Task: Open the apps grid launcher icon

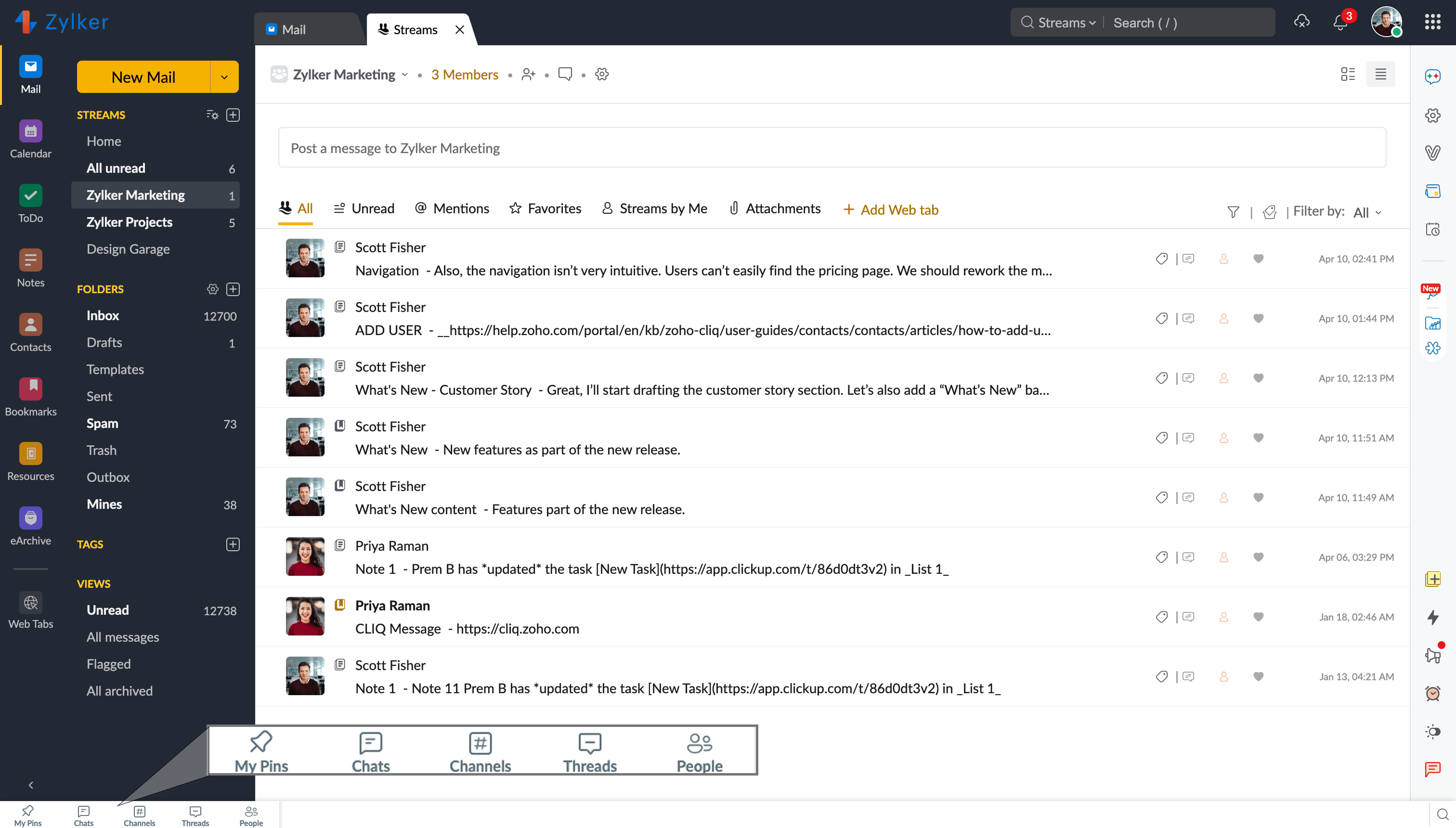Action: click(1433, 22)
